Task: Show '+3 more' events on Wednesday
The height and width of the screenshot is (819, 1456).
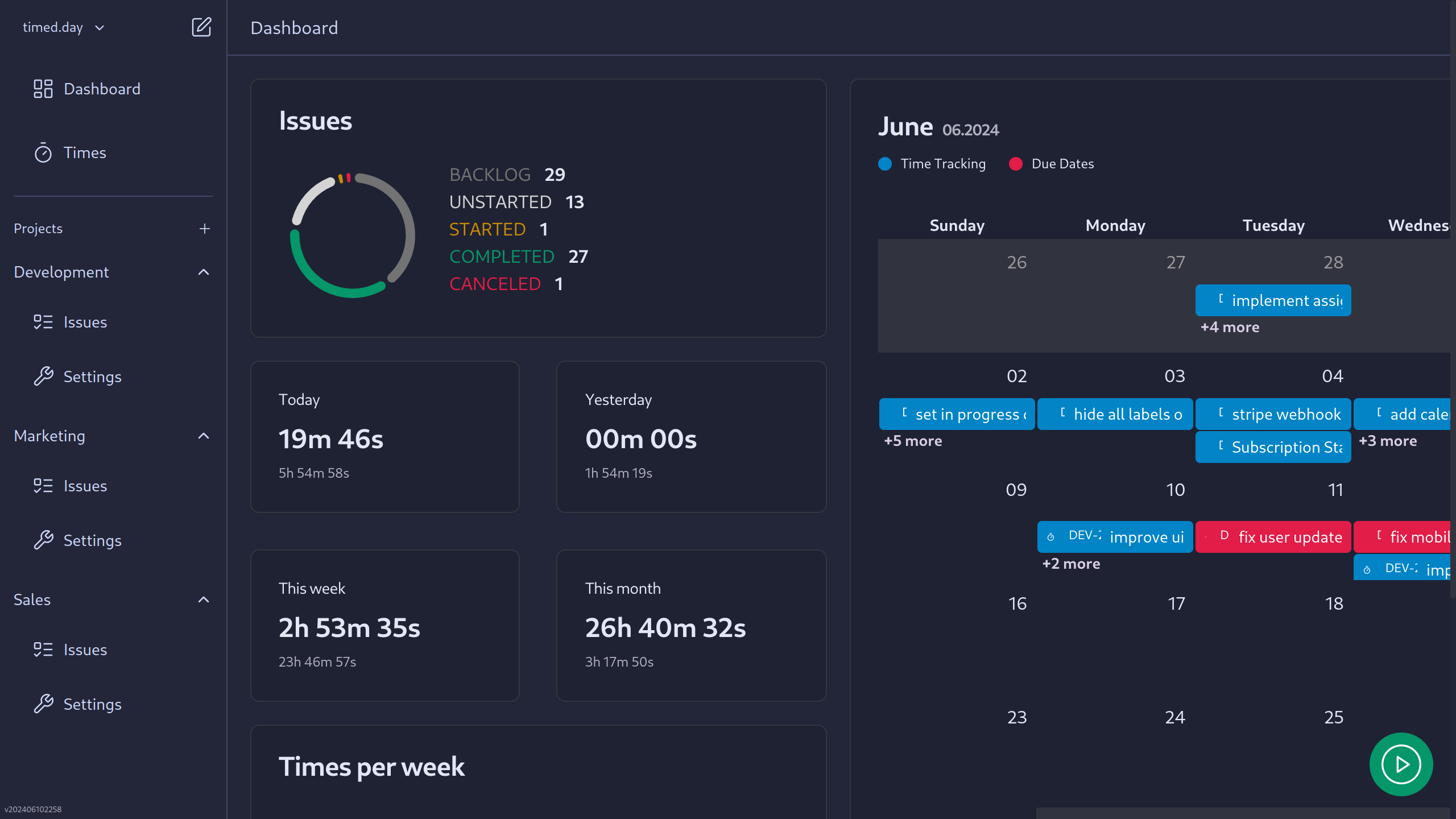Action: [1388, 441]
